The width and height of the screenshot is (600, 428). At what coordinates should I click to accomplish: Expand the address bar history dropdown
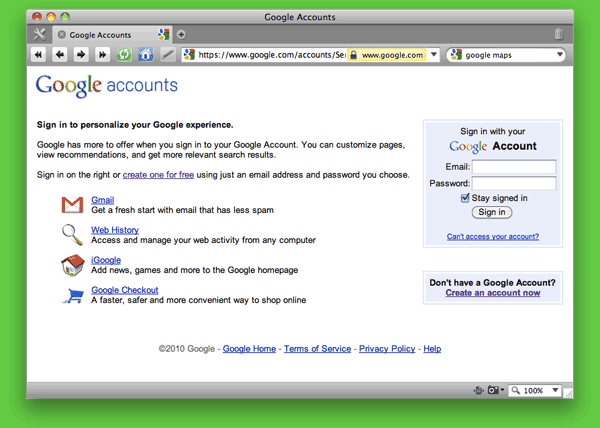pos(434,55)
